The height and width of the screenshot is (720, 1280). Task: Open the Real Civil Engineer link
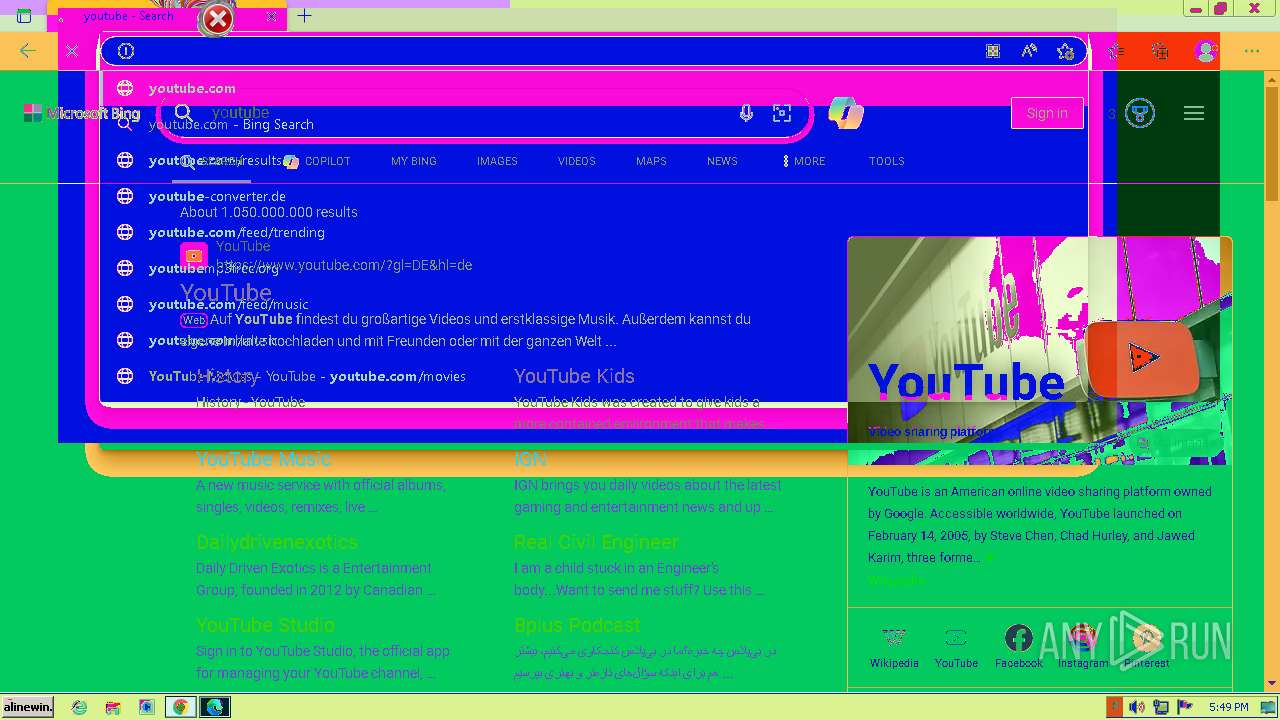pyautogui.click(x=596, y=542)
